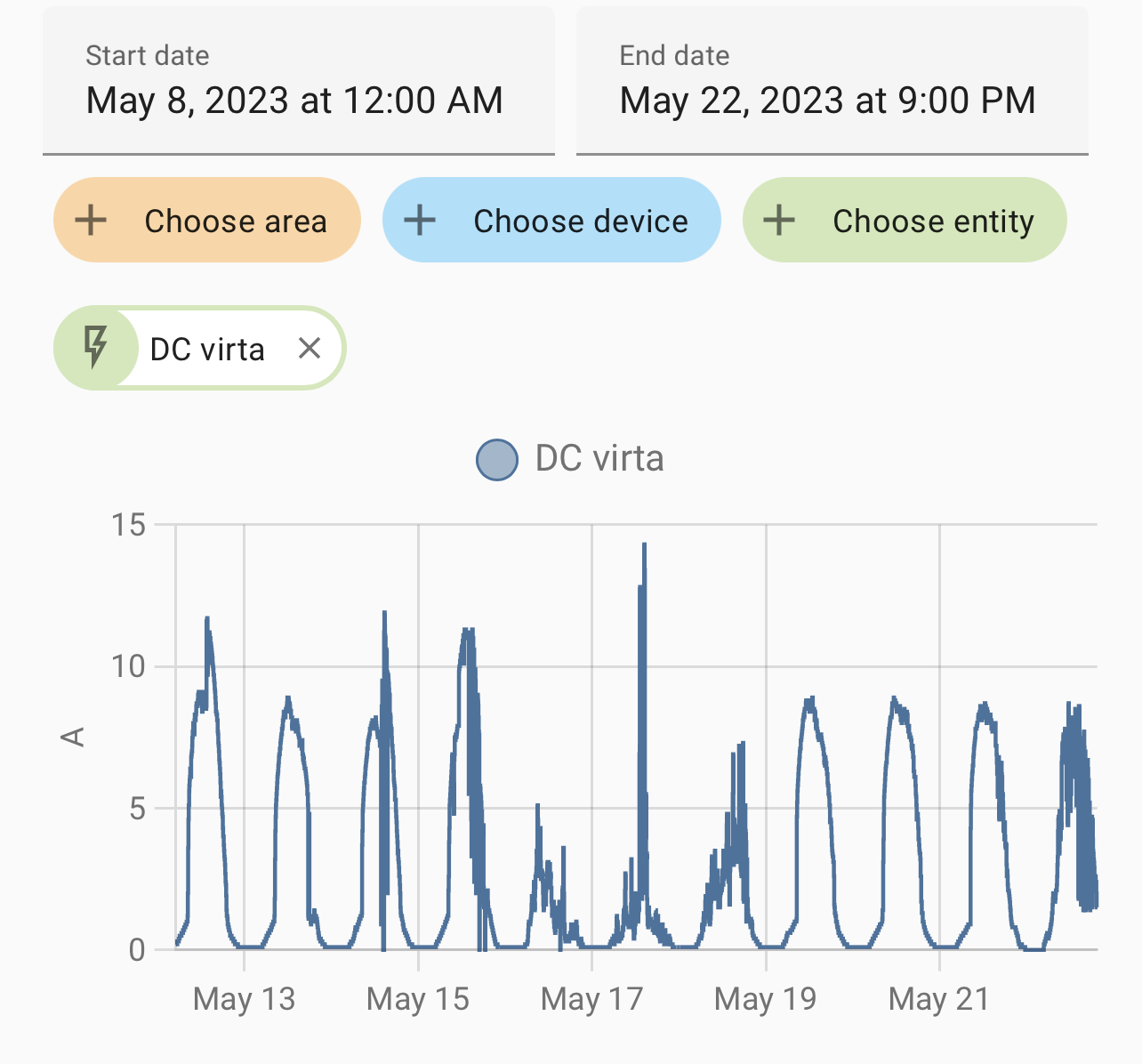Click the 10 A y-axis label
Screen dimensions: 1142x1064
click(129, 666)
